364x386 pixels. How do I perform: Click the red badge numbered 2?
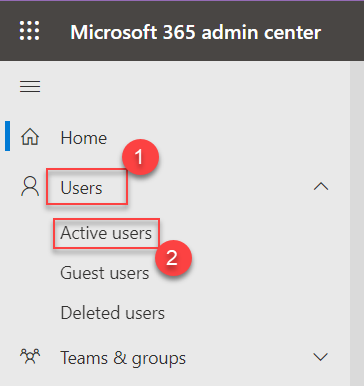(x=173, y=258)
